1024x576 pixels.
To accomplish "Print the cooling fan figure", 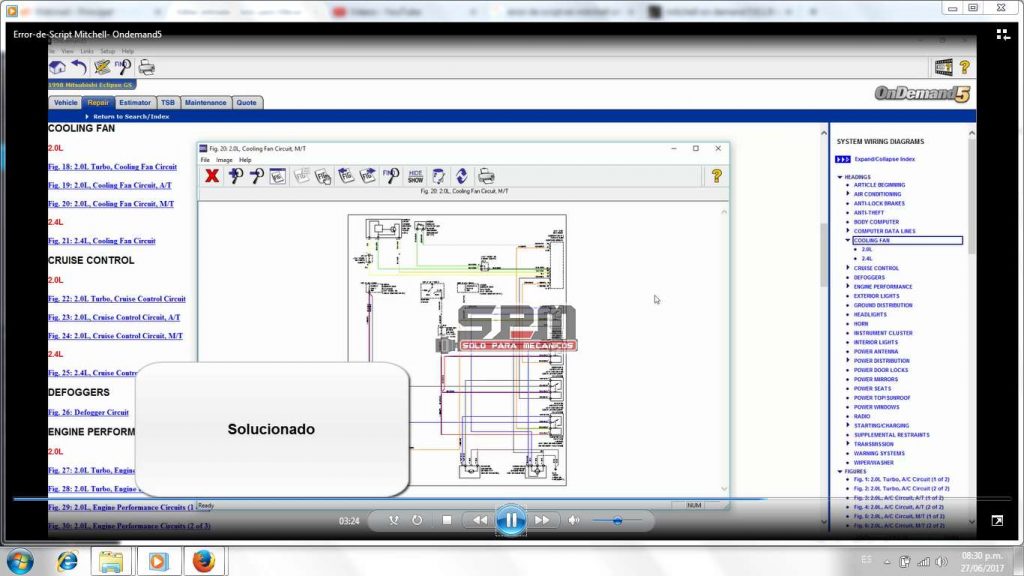I will tap(486, 176).
